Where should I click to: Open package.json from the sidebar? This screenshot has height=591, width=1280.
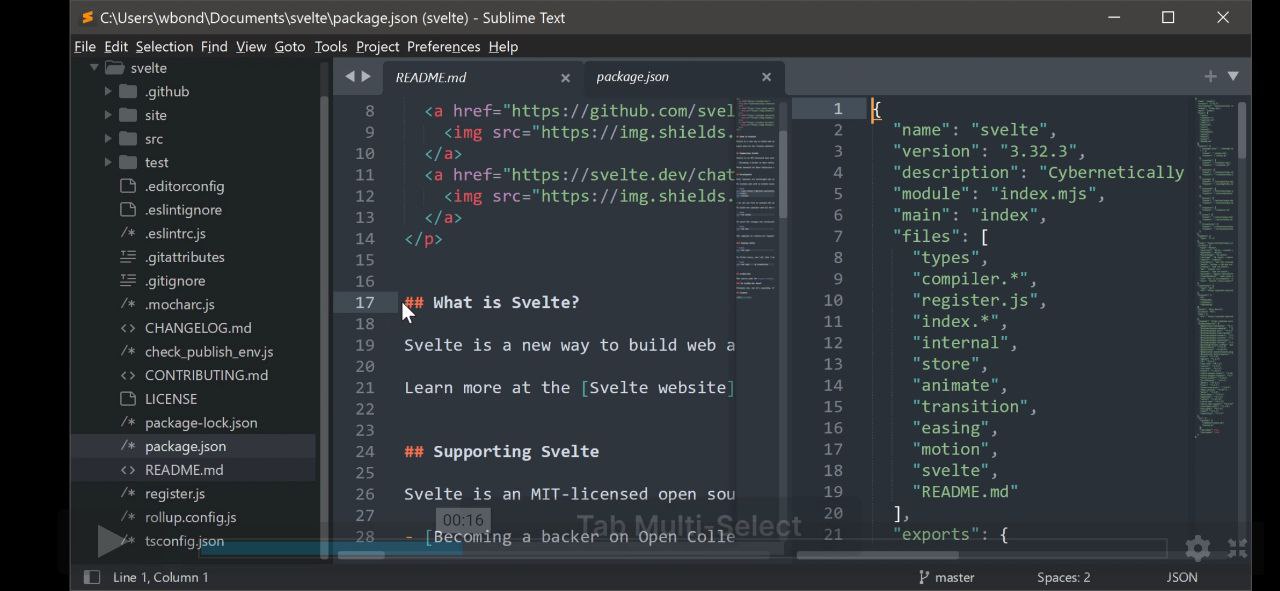coord(185,446)
